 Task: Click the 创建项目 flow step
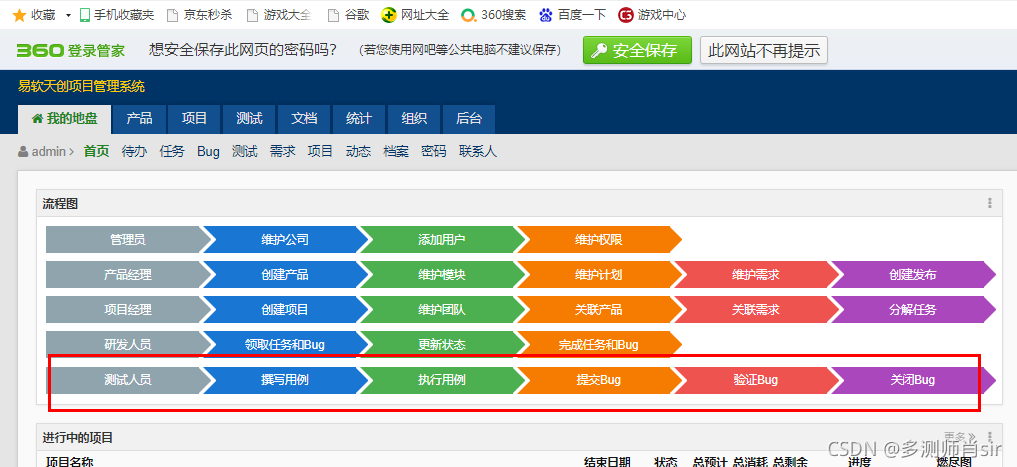(285, 309)
